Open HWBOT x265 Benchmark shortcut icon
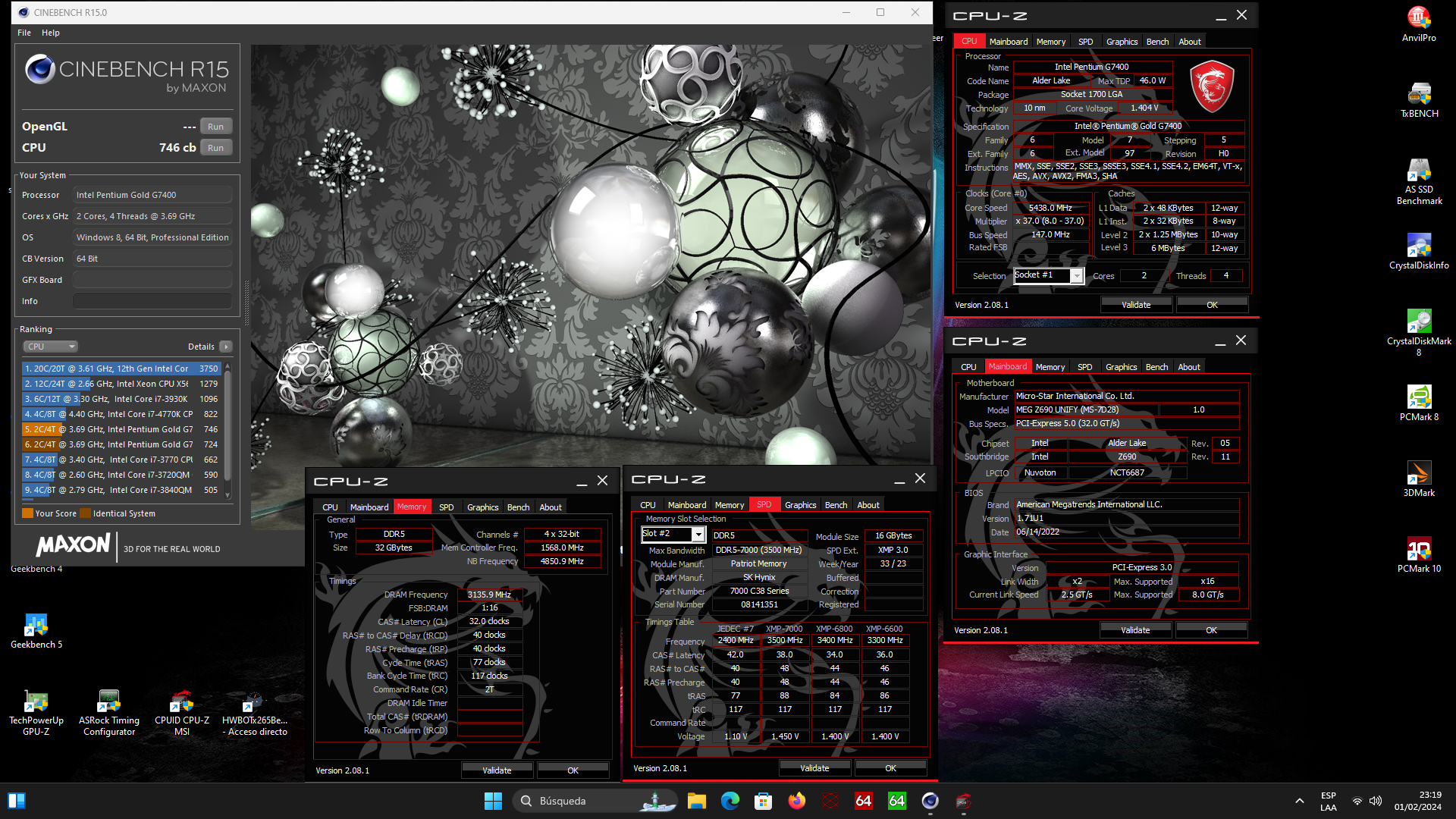The height and width of the screenshot is (819, 1456). click(255, 712)
